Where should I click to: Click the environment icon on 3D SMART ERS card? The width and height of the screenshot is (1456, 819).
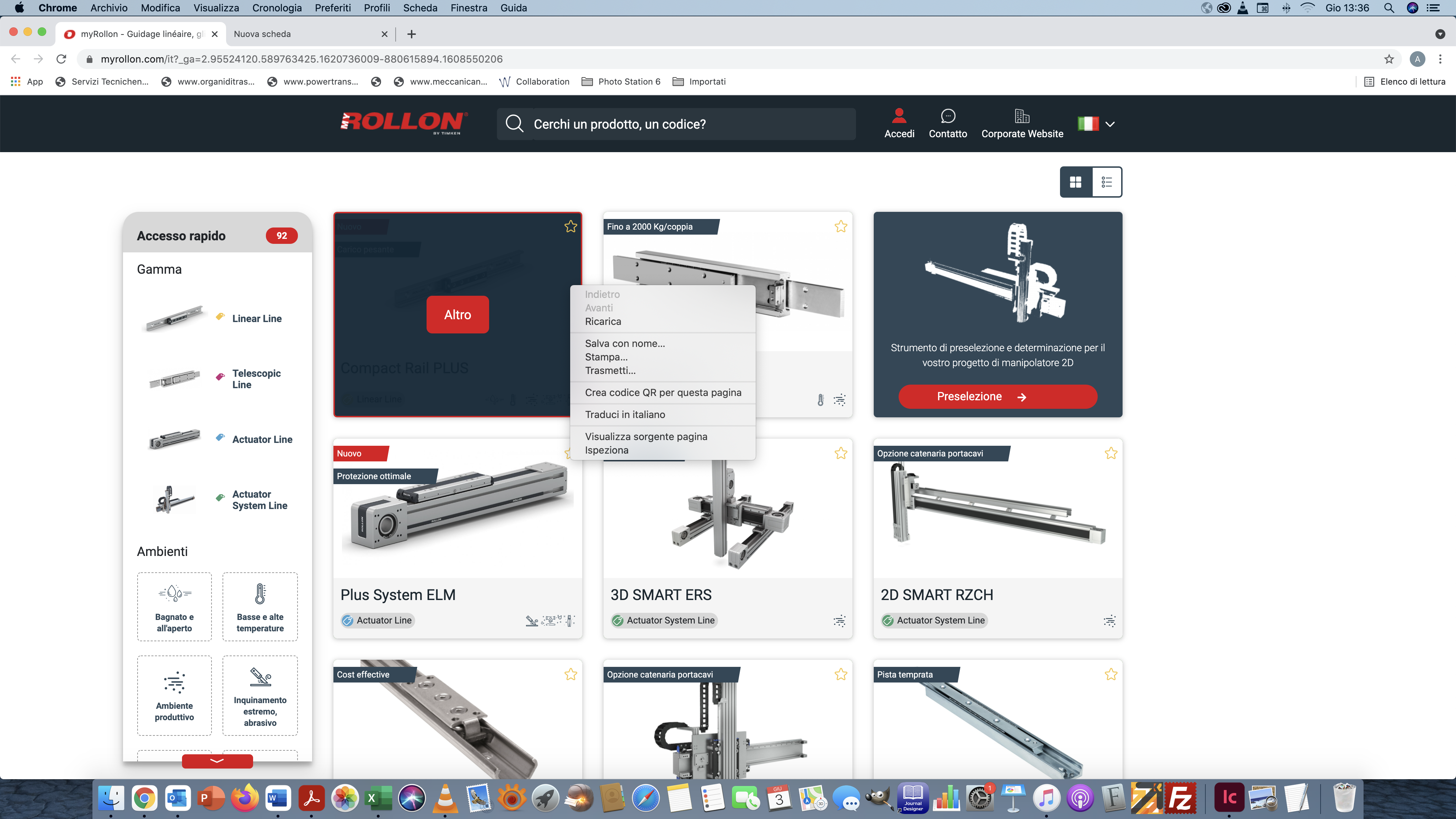coord(839,621)
